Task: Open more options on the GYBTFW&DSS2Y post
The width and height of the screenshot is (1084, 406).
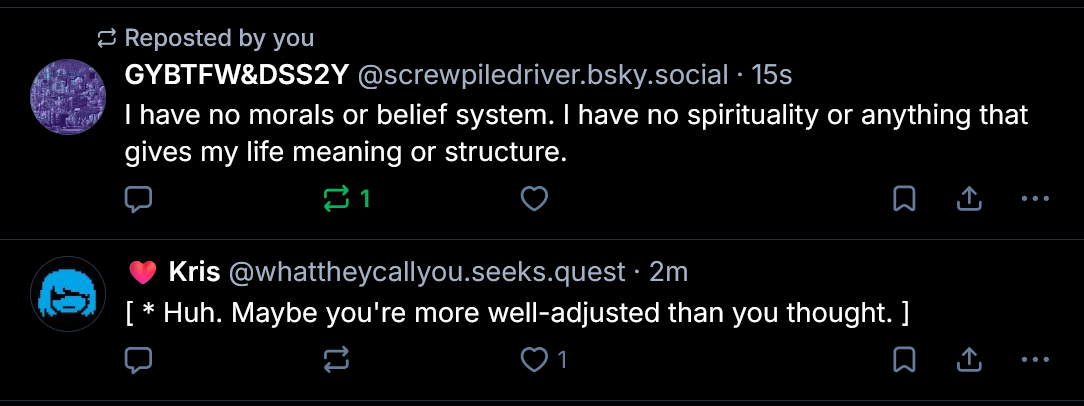Action: point(1034,199)
